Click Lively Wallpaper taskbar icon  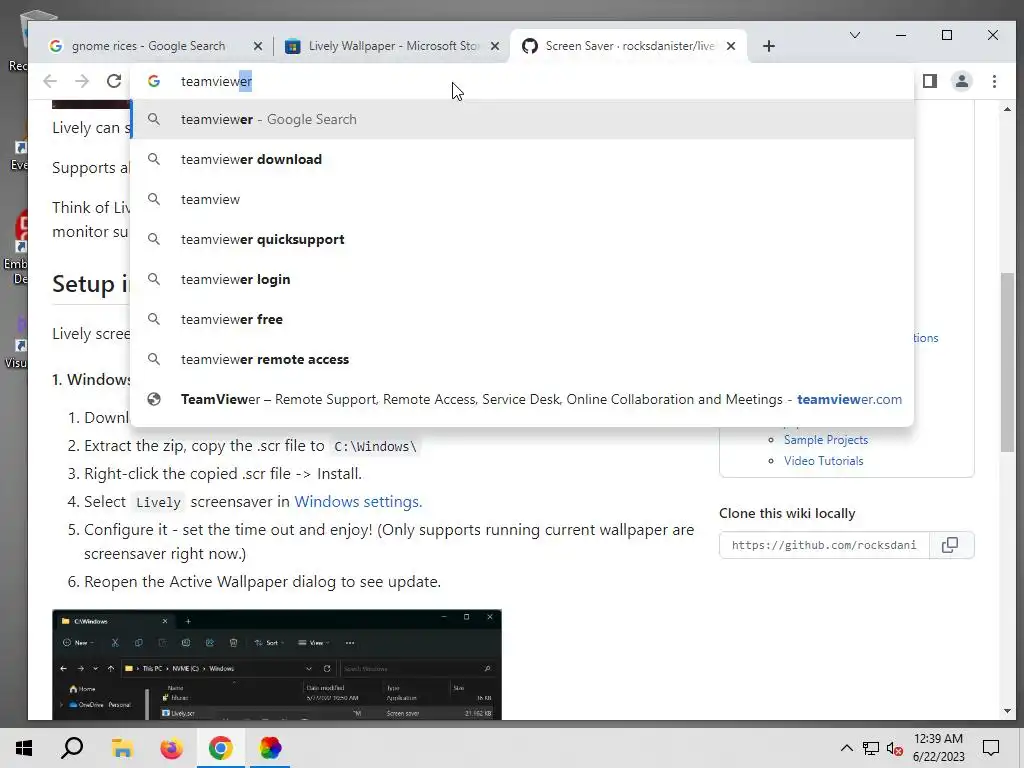(x=270, y=748)
